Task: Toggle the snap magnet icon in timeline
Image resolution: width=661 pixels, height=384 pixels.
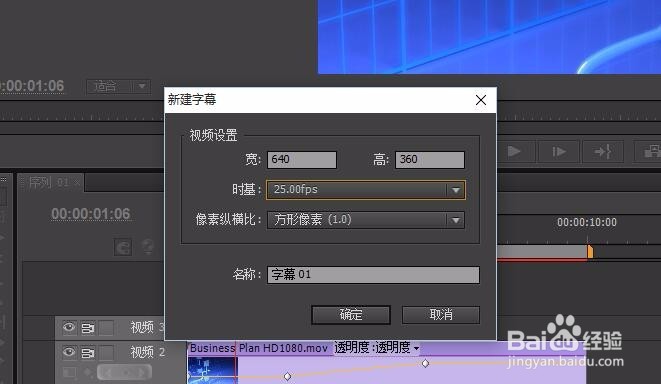Action: coord(123,247)
